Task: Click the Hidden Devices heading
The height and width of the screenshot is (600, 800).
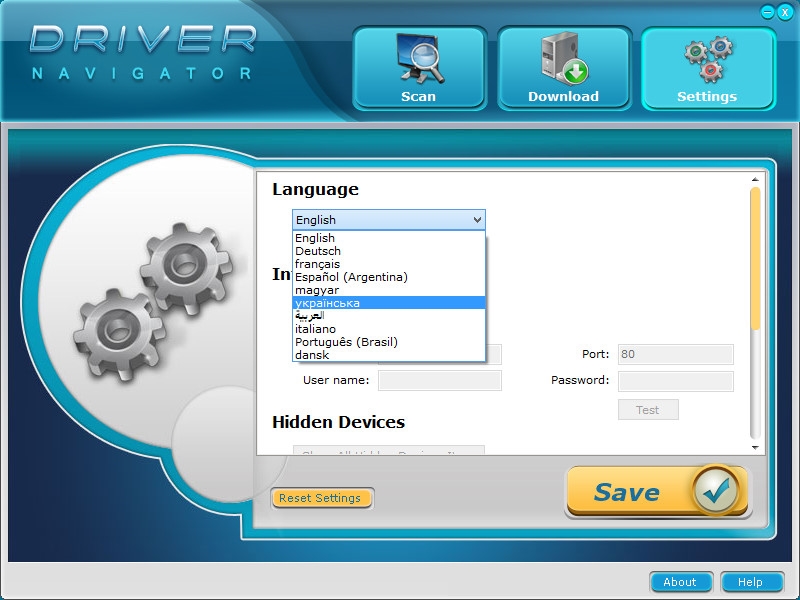Action: (x=338, y=422)
